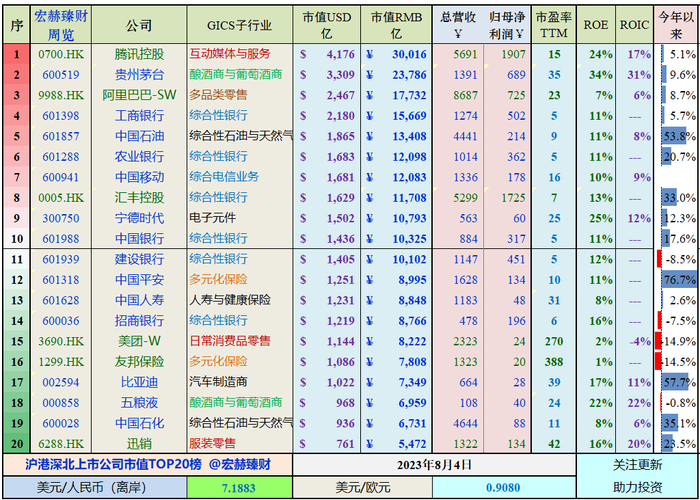Screen dimensions: 700x500
Task: Select the 中国人寿 company cell
Action: (139, 300)
